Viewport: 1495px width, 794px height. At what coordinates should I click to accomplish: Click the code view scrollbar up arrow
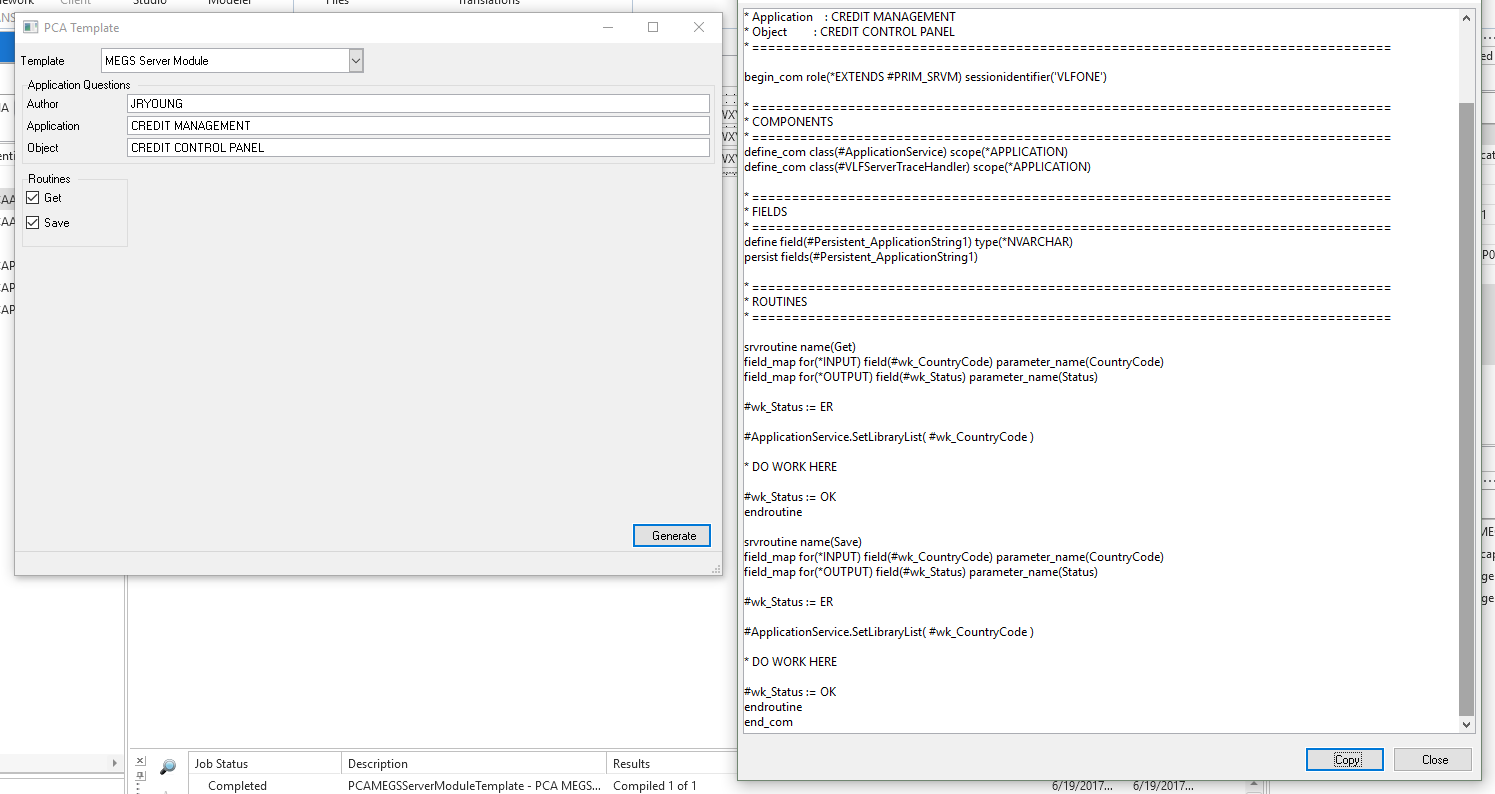pos(1467,18)
